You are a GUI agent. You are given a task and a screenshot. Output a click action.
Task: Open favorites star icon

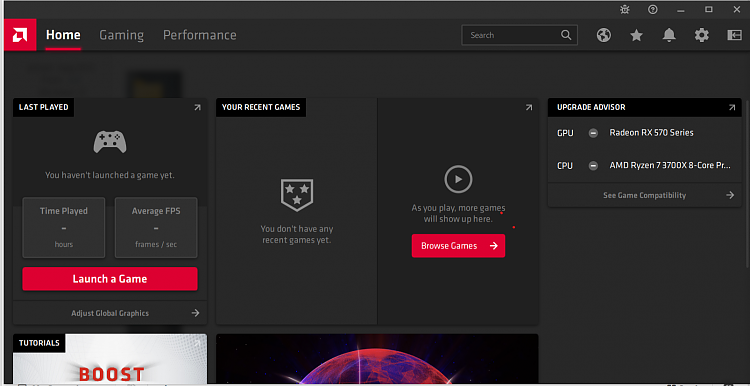636,35
